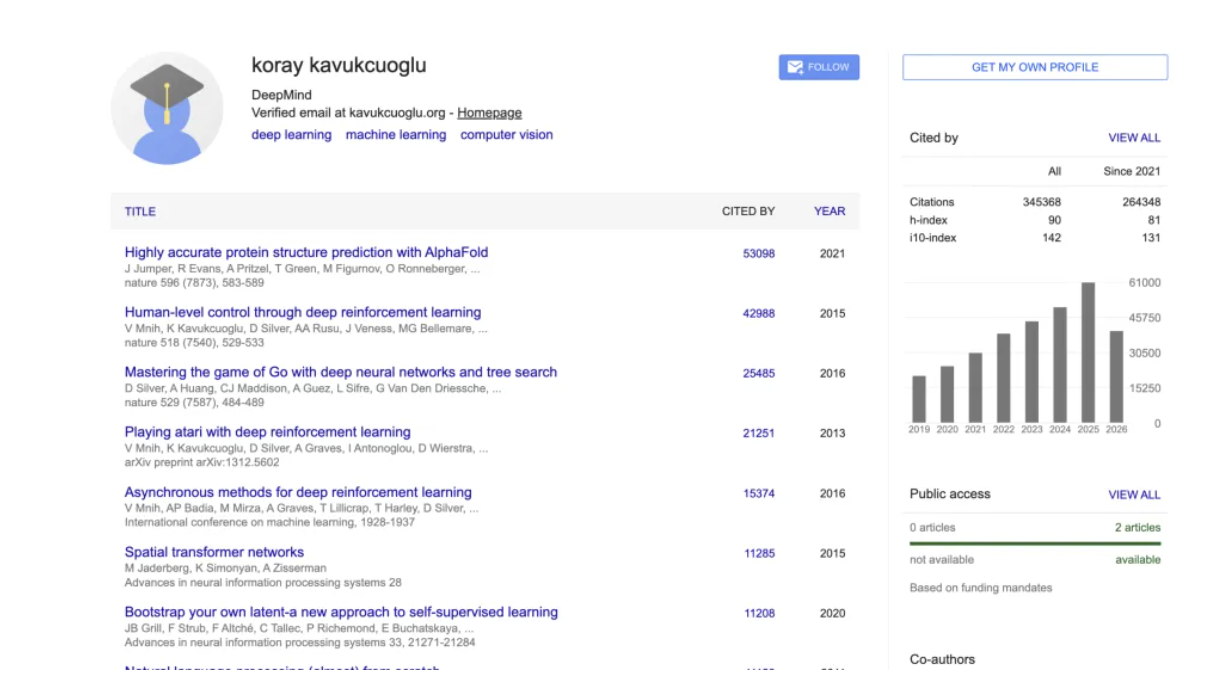
Task: Click the graduation cap profile avatar
Action: (x=167, y=108)
